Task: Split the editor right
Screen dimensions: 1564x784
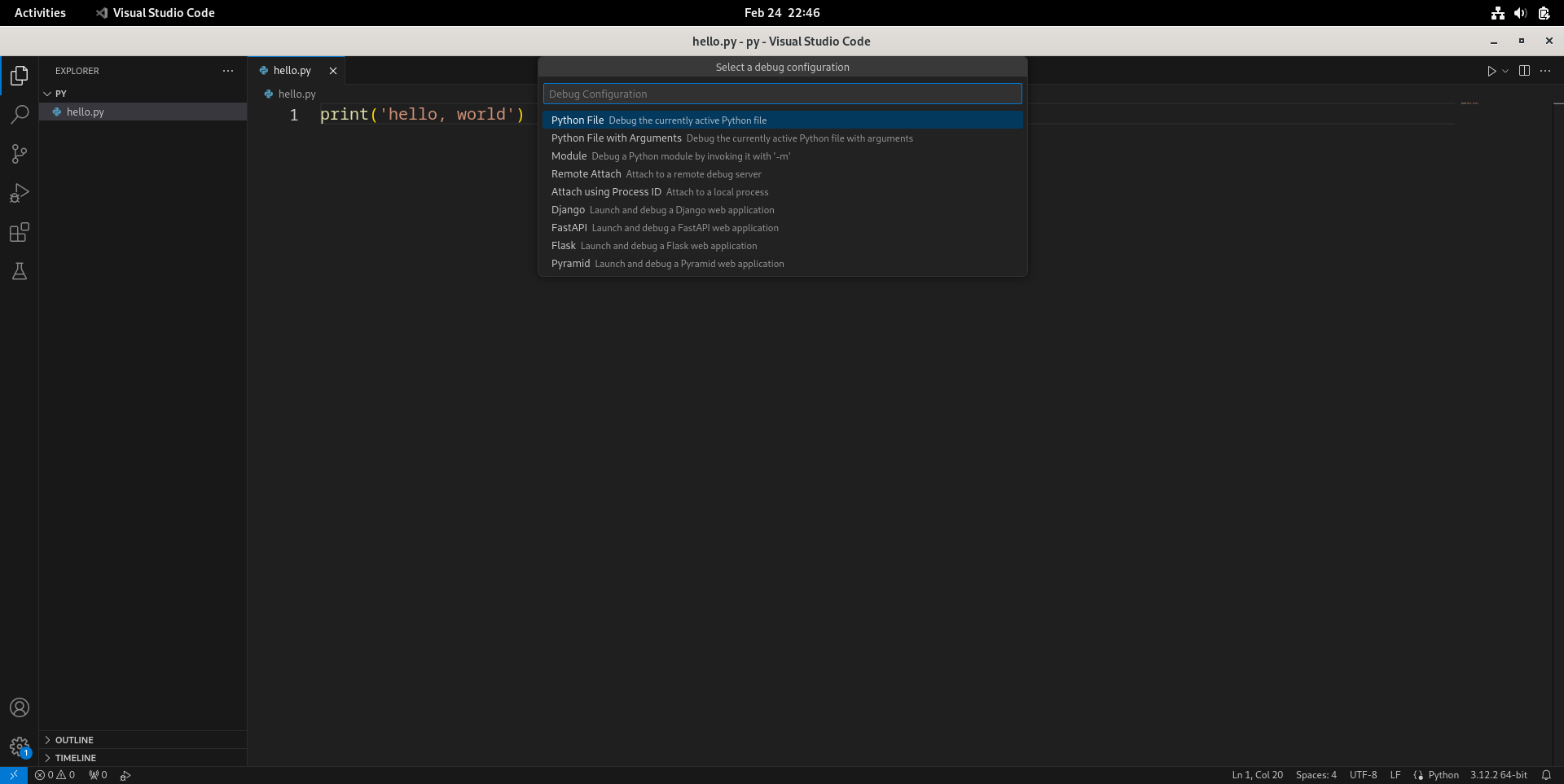Action: click(x=1525, y=71)
